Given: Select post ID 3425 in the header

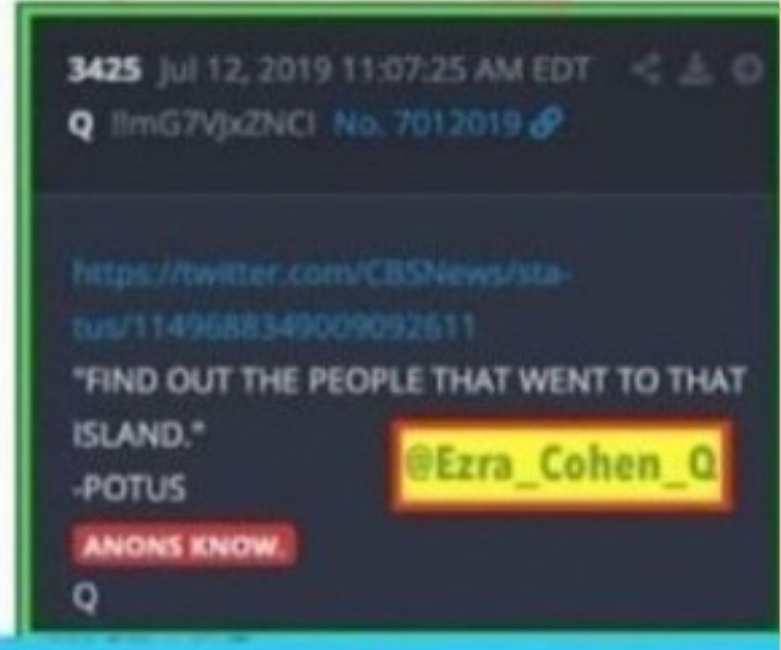Looking at the screenshot, I should 104,69.
